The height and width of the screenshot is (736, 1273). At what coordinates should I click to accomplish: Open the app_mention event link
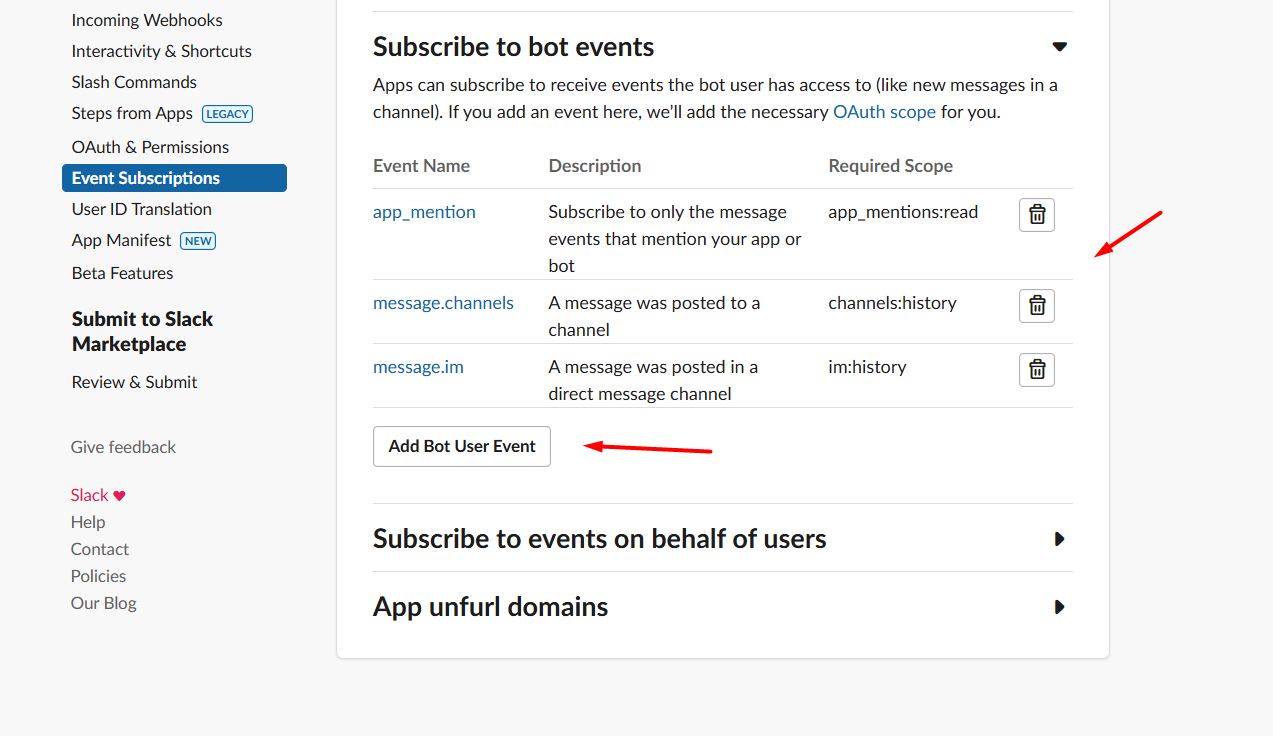(x=424, y=212)
